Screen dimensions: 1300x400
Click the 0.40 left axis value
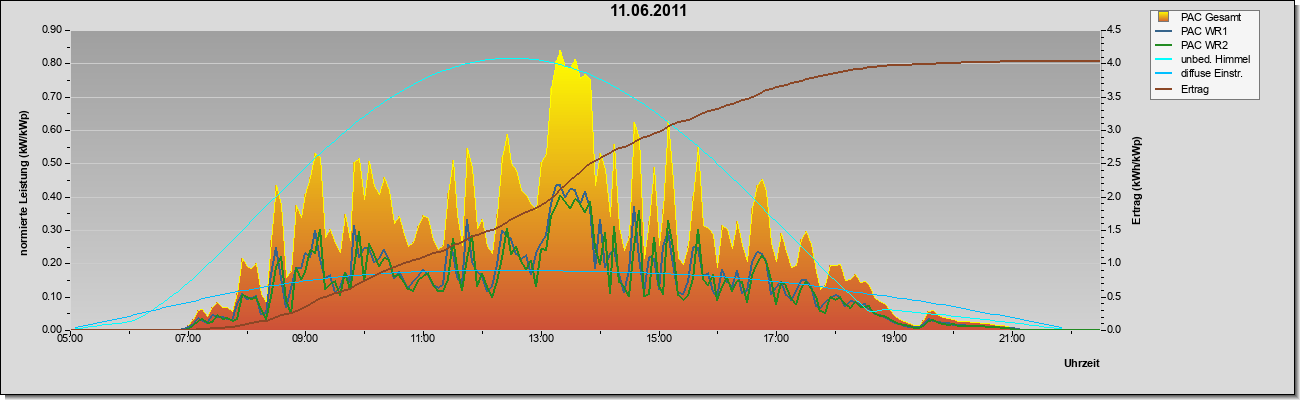[53, 197]
